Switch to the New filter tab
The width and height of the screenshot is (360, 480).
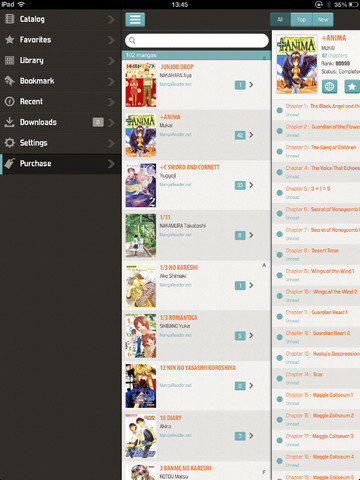(323, 20)
